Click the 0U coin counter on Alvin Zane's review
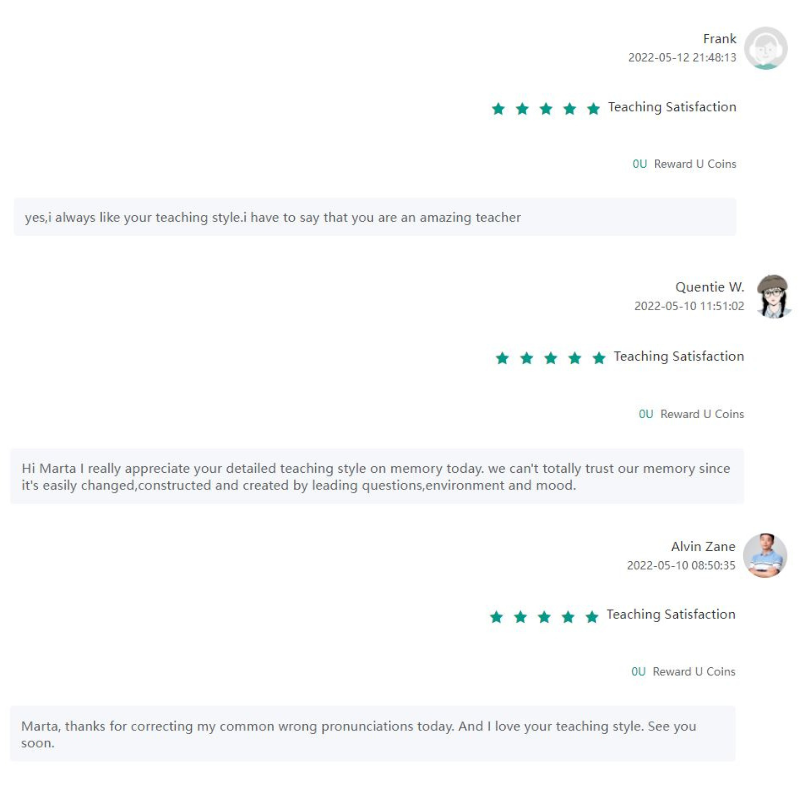 tap(640, 671)
